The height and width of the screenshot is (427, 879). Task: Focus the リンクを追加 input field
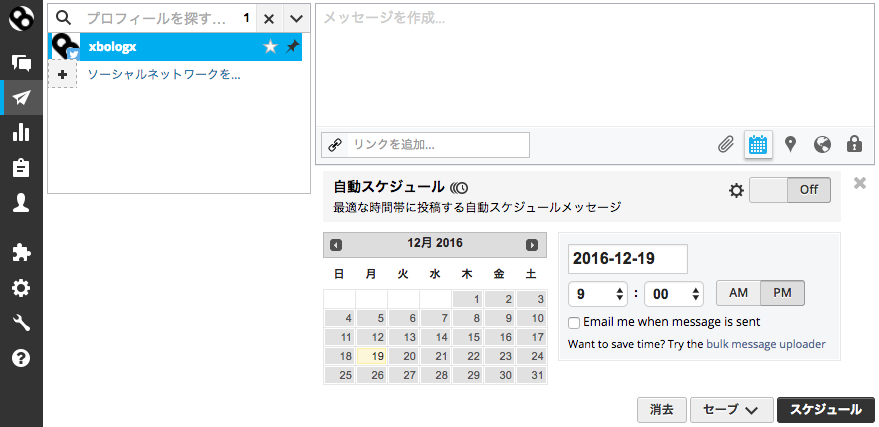pos(438,145)
